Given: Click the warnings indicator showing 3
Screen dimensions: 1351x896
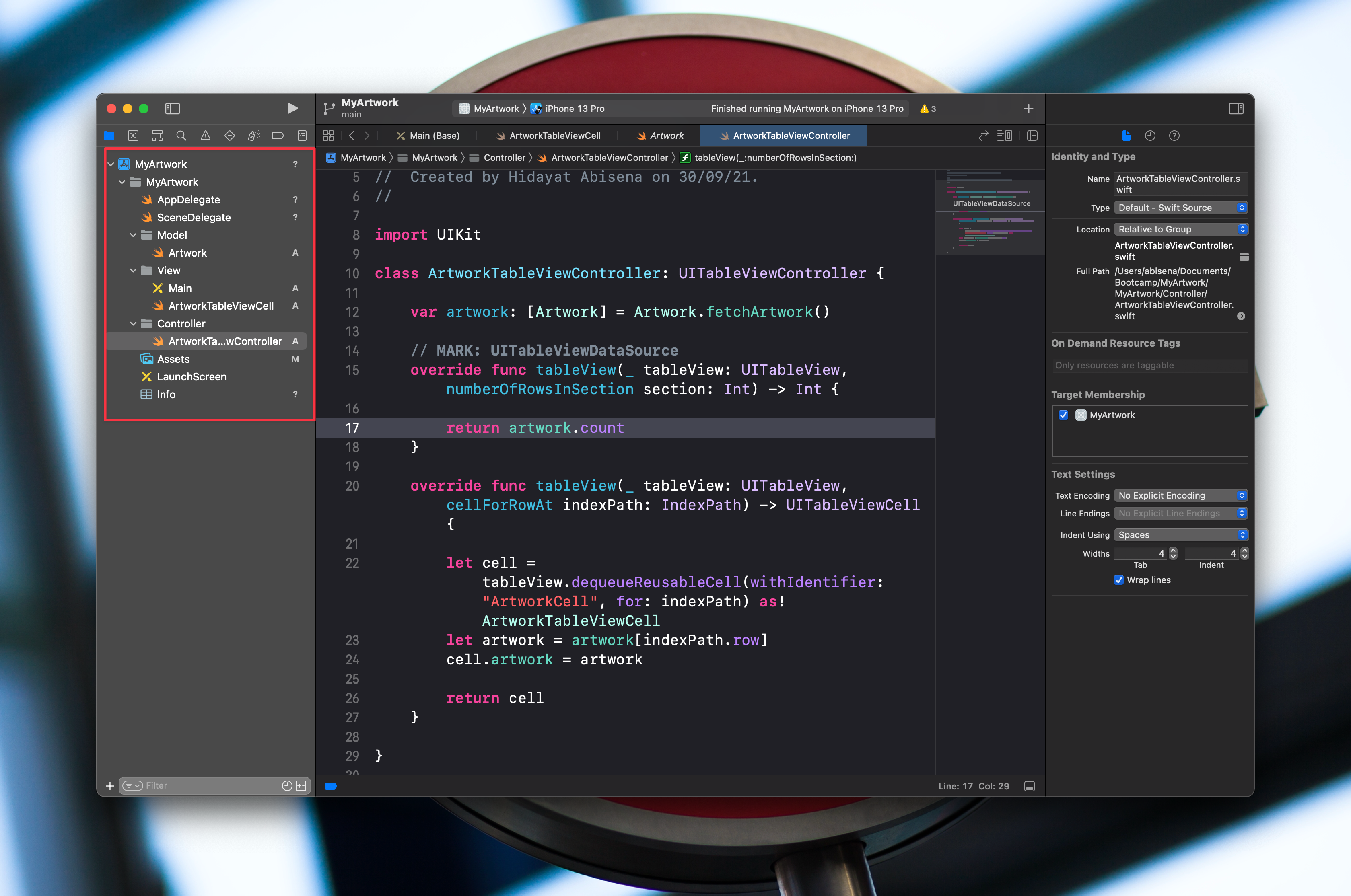Looking at the screenshot, I should pos(927,109).
